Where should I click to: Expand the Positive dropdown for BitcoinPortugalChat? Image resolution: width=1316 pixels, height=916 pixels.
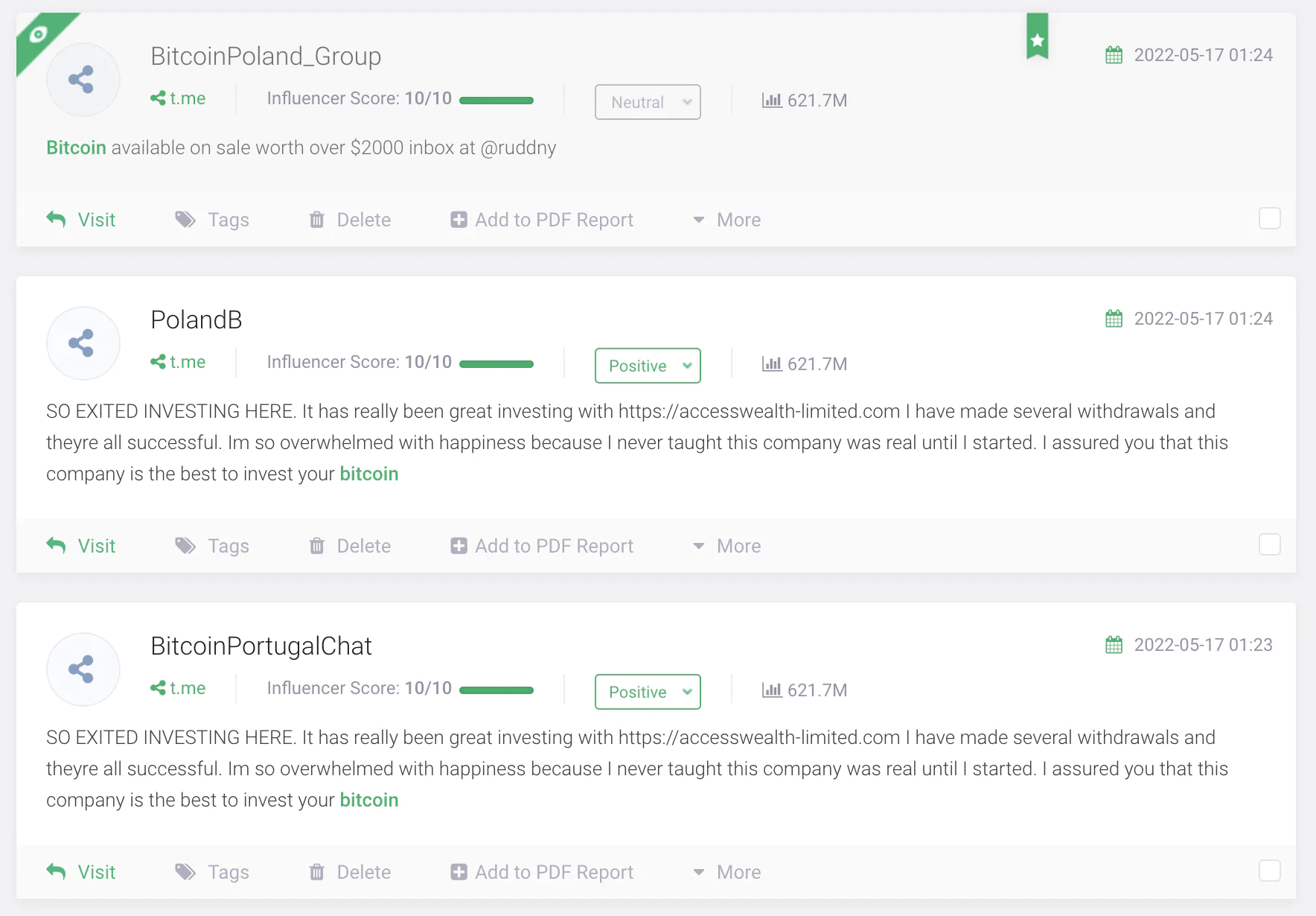tap(647, 692)
